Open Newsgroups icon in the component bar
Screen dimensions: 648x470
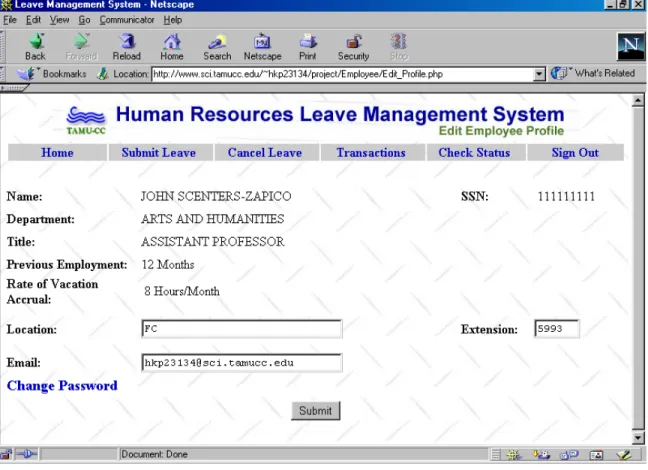[x=569, y=455]
